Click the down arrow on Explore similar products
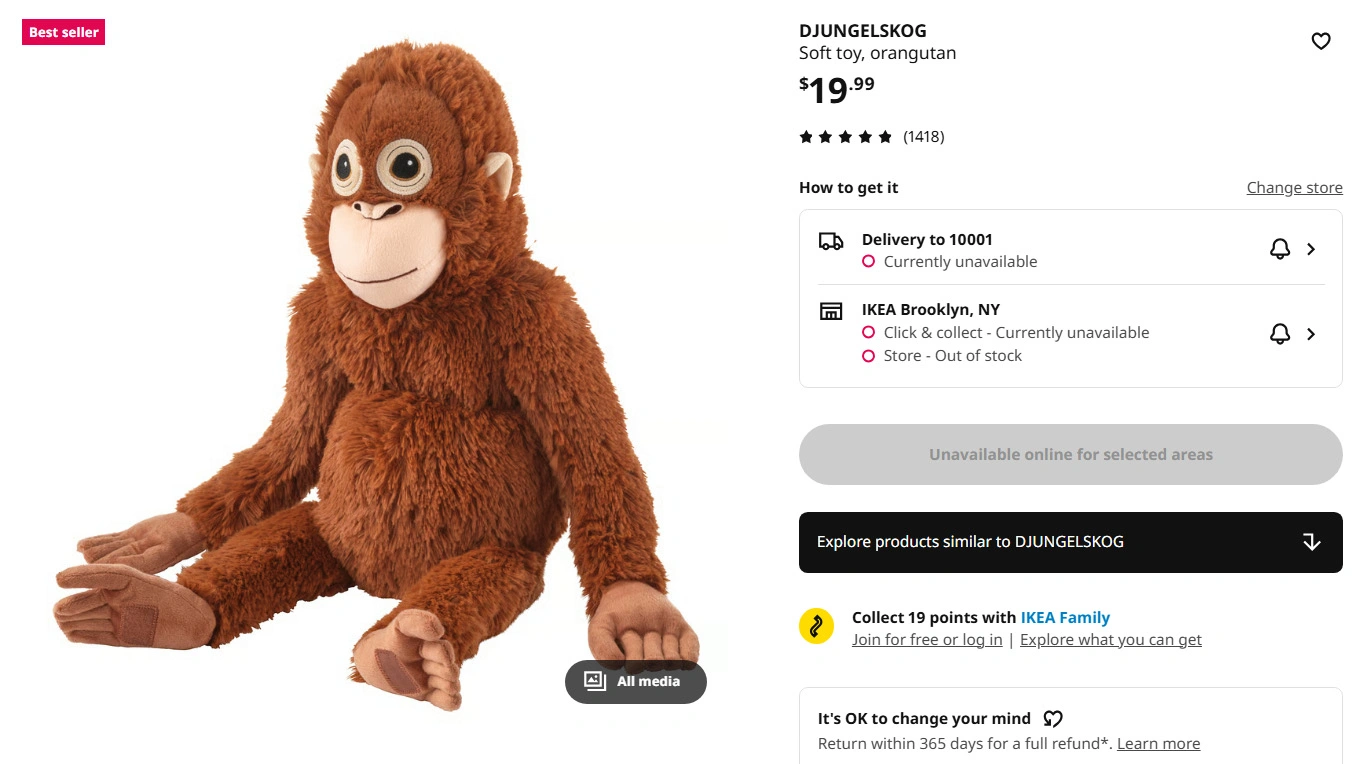 1311,542
